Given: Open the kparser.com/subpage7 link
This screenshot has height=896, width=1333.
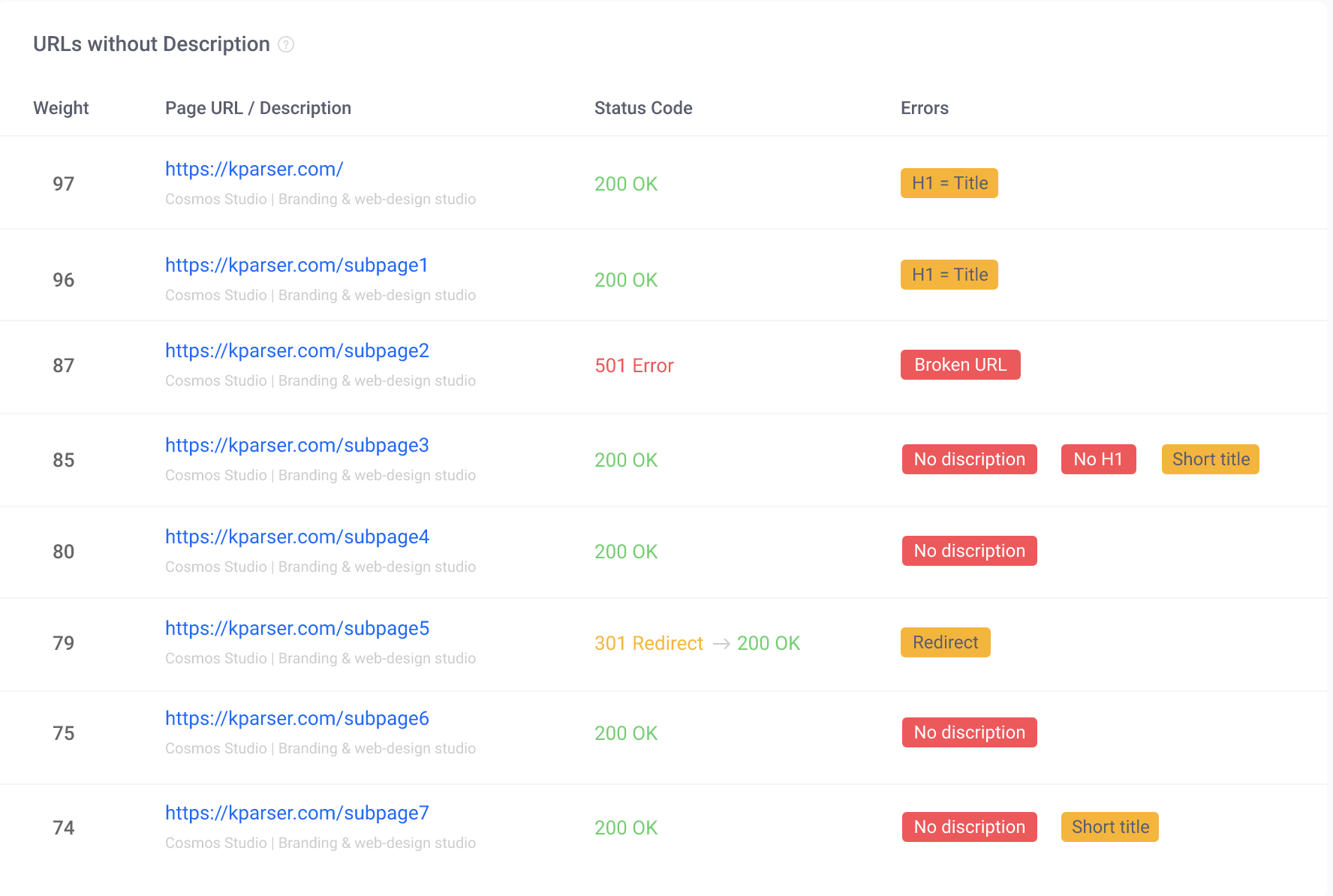Looking at the screenshot, I should [296, 813].
